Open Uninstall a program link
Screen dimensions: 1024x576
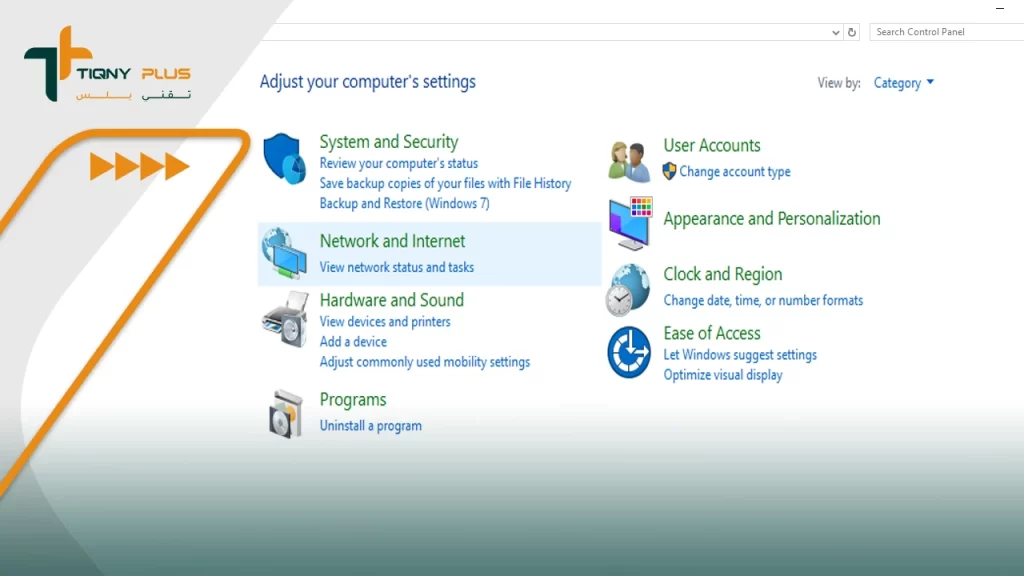pos(370,426)
